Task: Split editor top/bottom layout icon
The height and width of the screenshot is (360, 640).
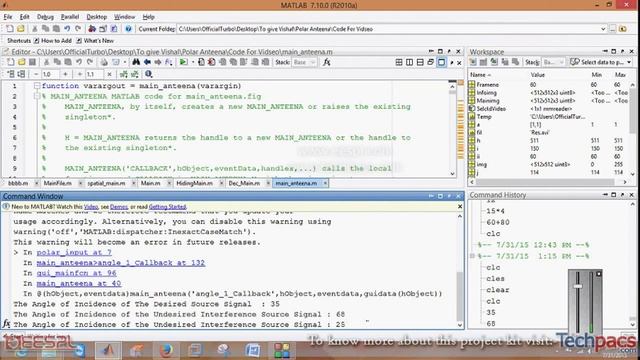Action: click(x=420, y=62)
